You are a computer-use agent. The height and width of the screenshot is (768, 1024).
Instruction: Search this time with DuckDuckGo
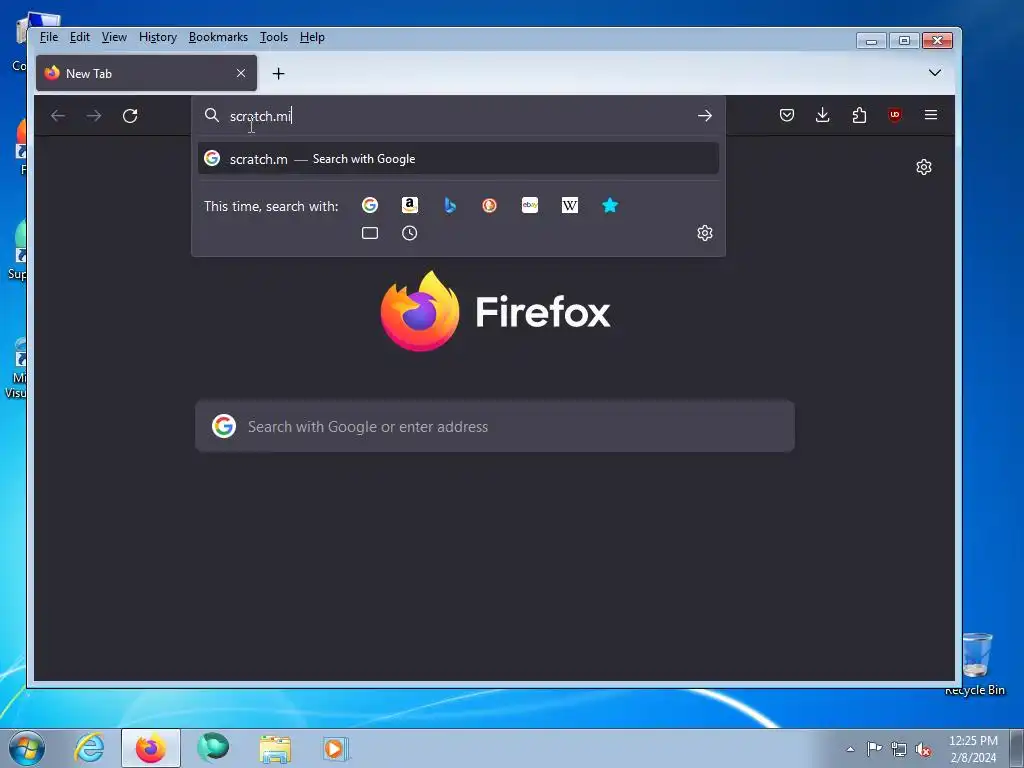(x=489, y=205)
